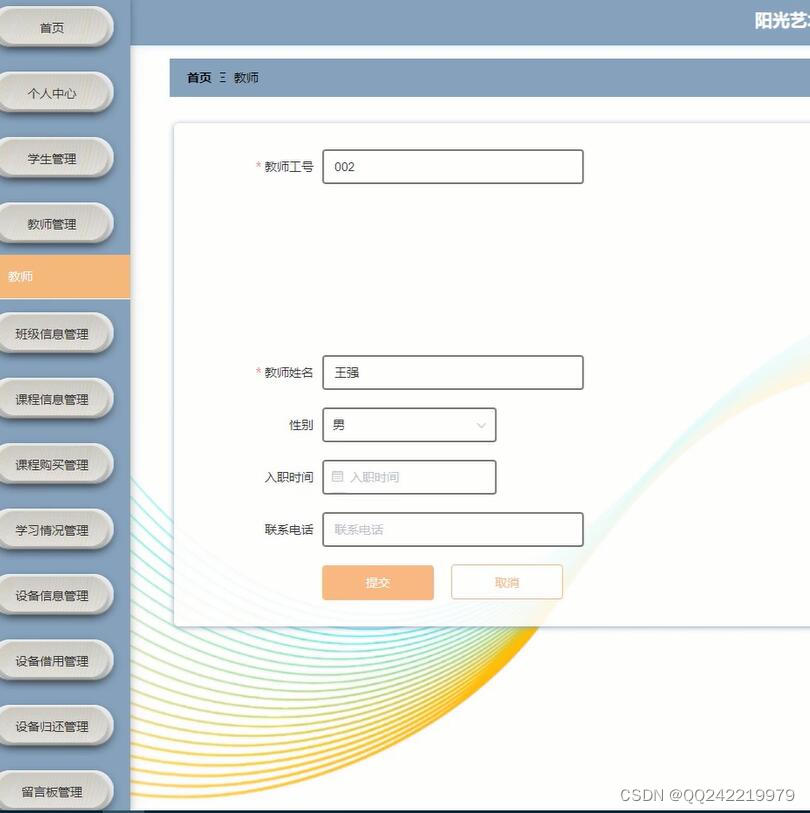The width and height of the screenshot is (810, 813).
Task: Open 个人中心 from the sidebar
Action: coord(56,92)
